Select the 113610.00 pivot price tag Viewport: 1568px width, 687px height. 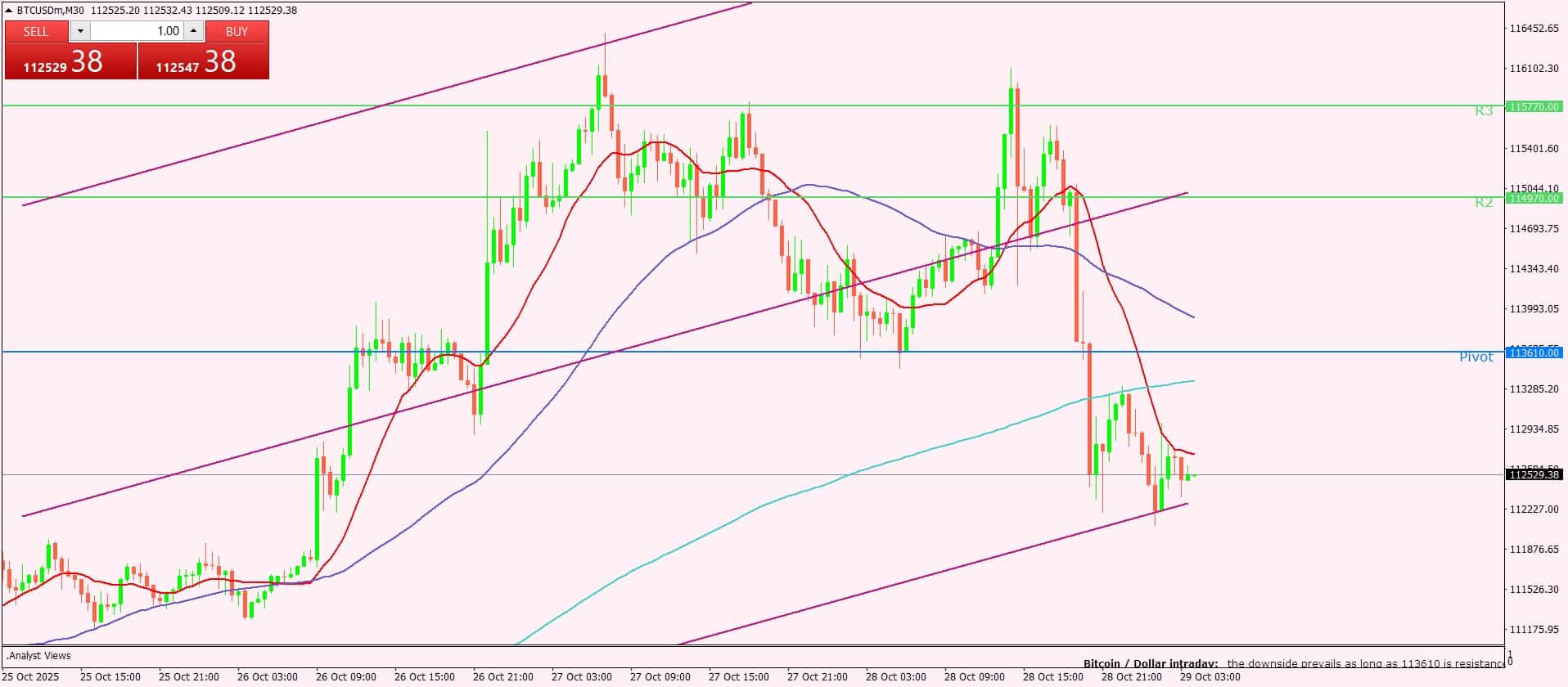click(x=1534, y=352)
